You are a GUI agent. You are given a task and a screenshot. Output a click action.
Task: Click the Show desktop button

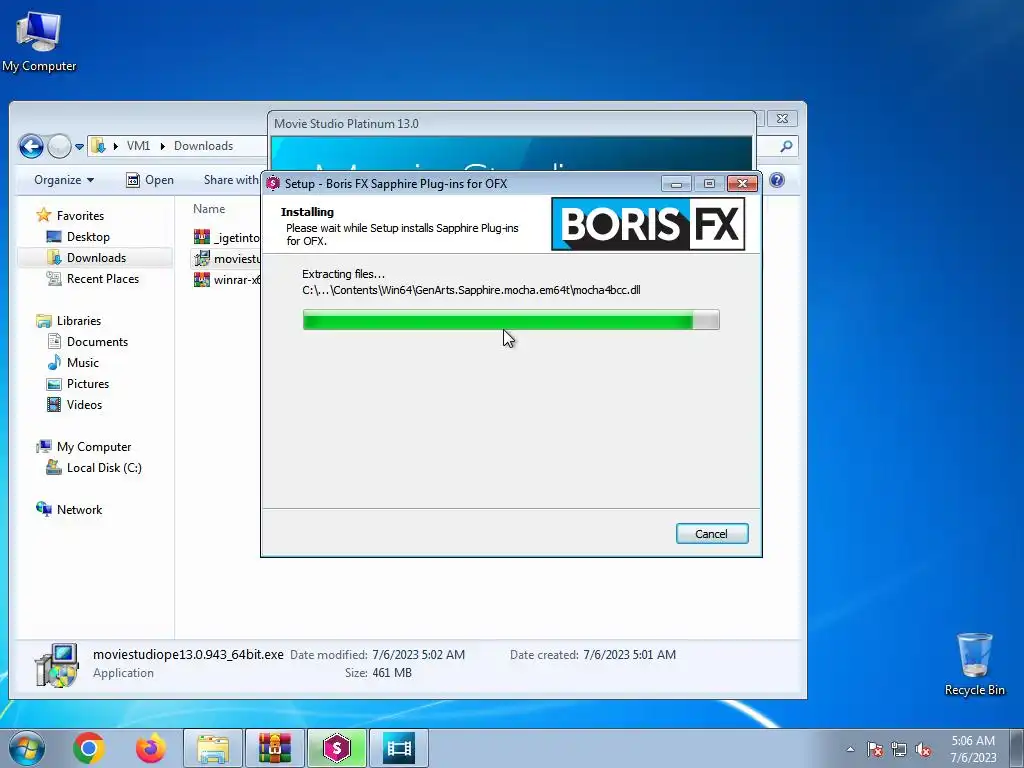coord(1017,748)
